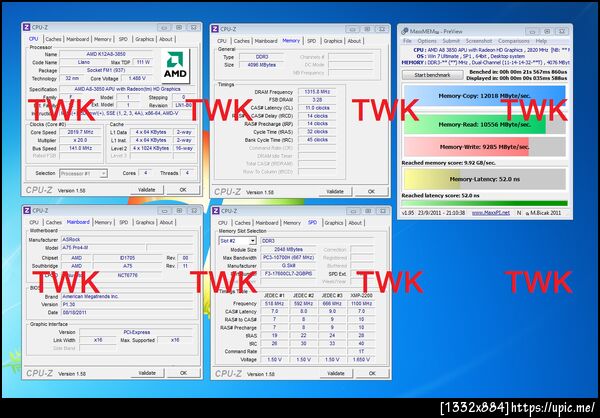Click the MaxxMEM title bar icon

click(404, 31)
